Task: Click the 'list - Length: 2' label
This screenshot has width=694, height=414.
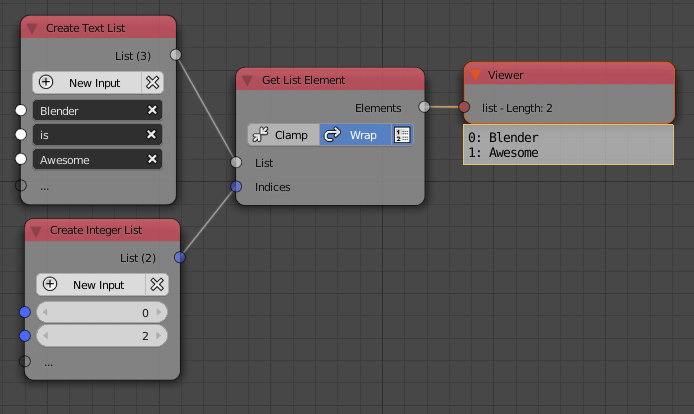Action: point(517,108)
